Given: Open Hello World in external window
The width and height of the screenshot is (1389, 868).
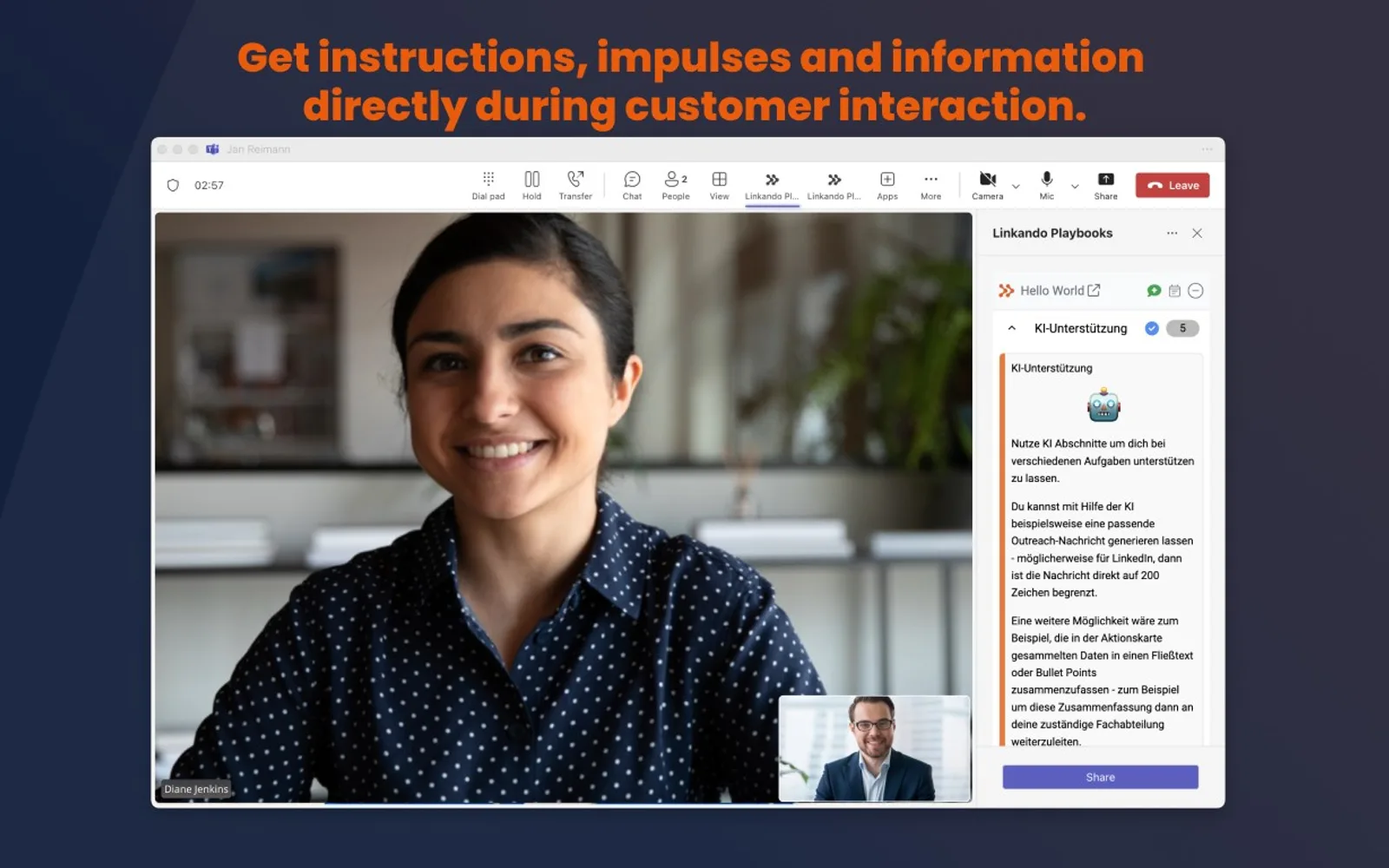Looking at the screenshot, I should [x=1094, y=290].
